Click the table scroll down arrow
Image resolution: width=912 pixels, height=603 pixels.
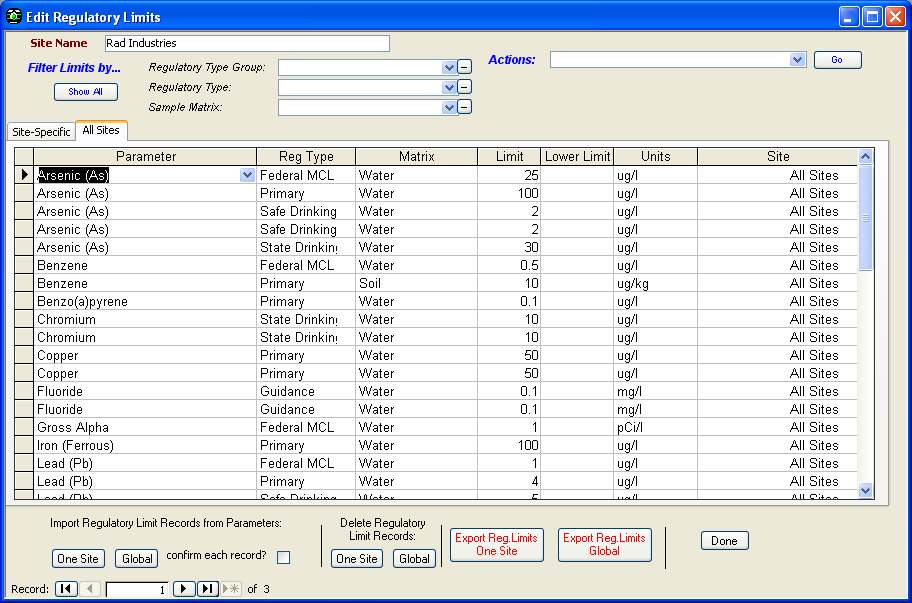click(865, 491)
